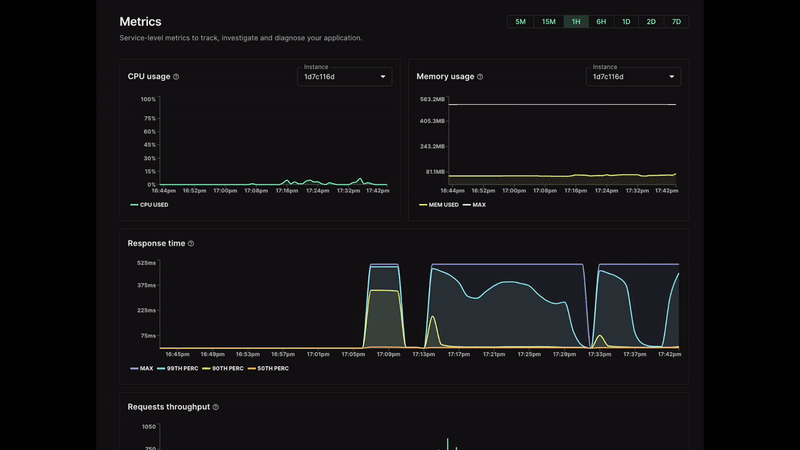800x450 pixels.
Task: Switch to the 15M time range
Action: [x=548, y=21]
